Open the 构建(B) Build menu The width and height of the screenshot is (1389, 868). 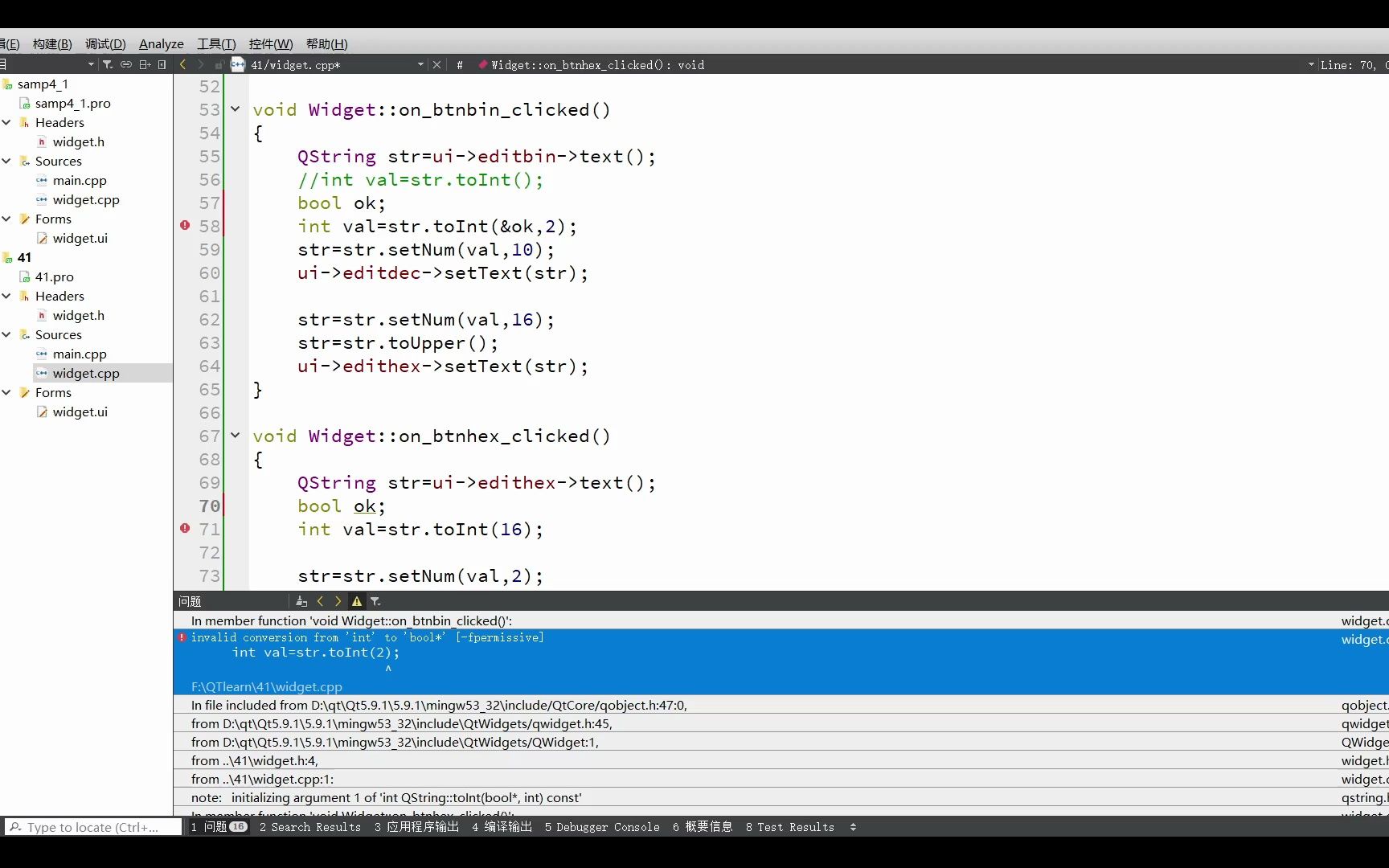[x=52, y=44]
